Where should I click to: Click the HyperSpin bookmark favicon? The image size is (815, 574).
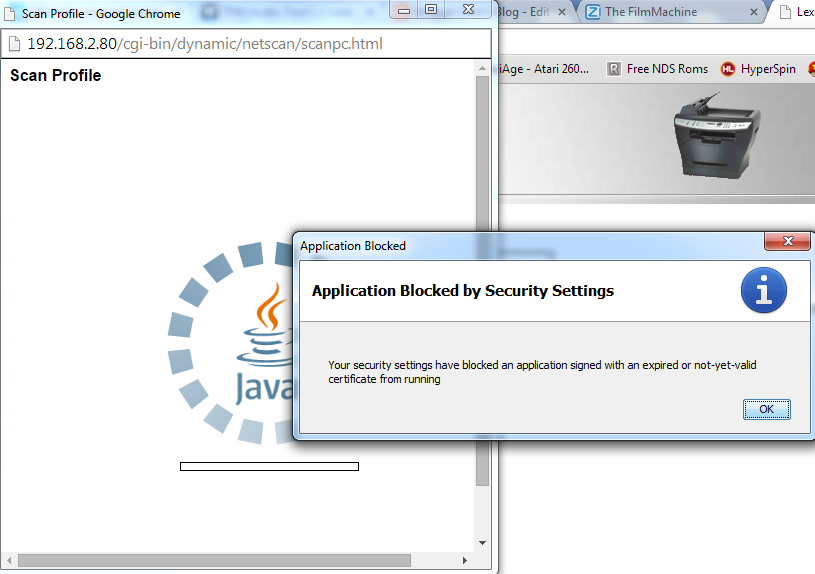[x=728, y=69]
